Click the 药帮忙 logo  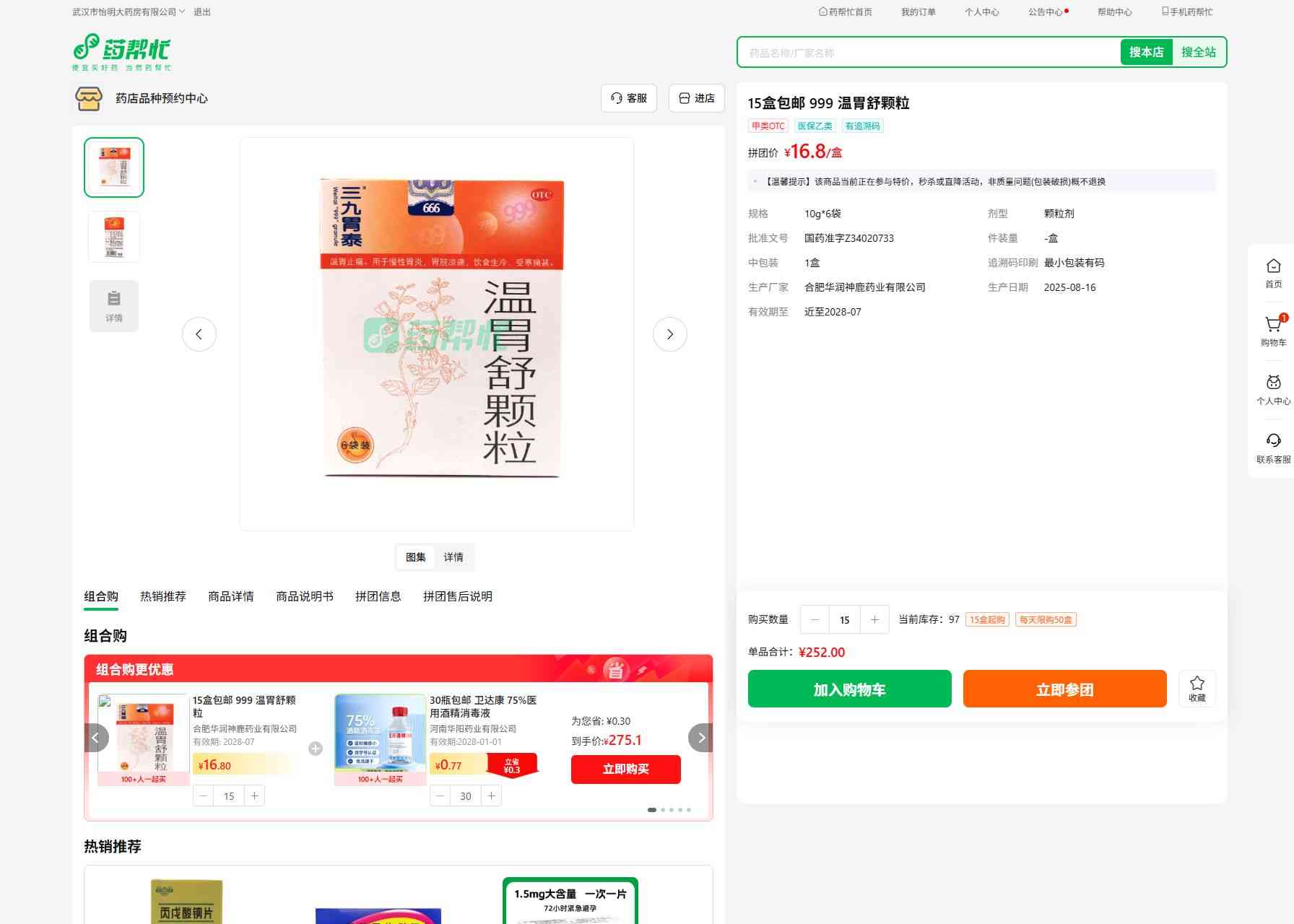click(x=122, y=52)
